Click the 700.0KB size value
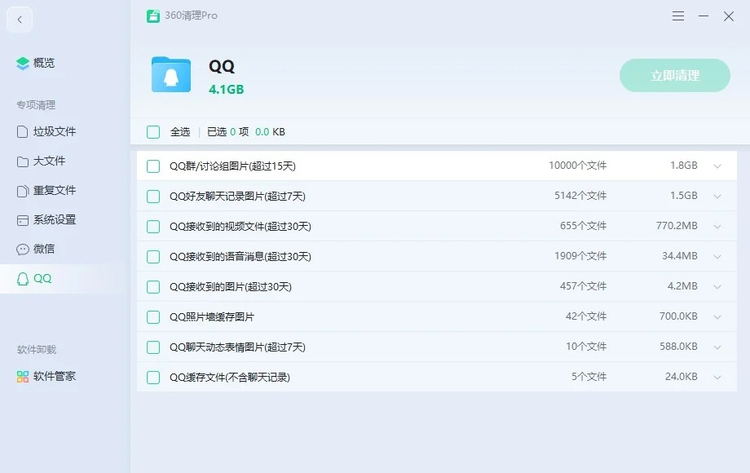The width and height of the screenshot is (750, 473). (678, 316)
